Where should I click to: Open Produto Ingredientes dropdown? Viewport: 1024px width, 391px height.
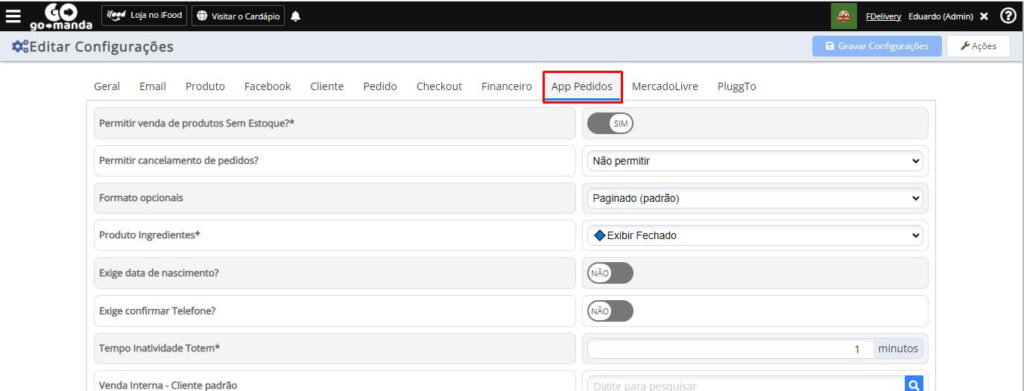(x=755, y=236)
